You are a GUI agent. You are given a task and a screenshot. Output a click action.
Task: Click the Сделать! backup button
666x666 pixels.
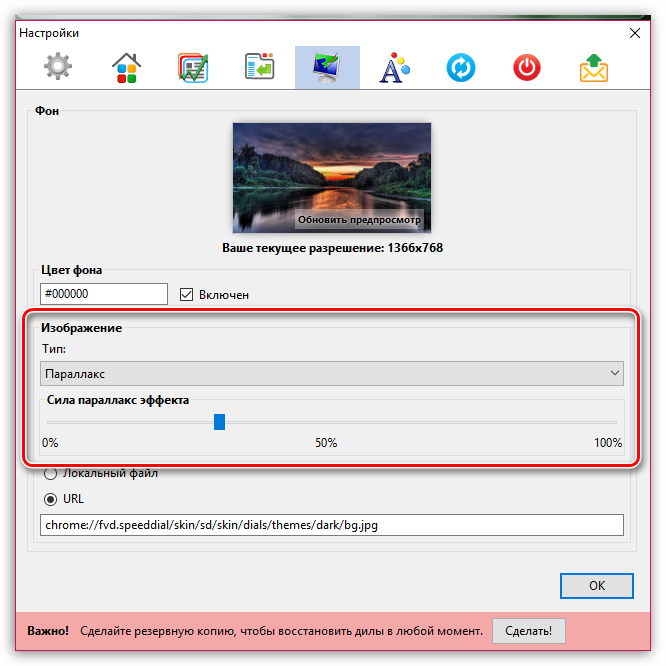[x=528, y=631]
